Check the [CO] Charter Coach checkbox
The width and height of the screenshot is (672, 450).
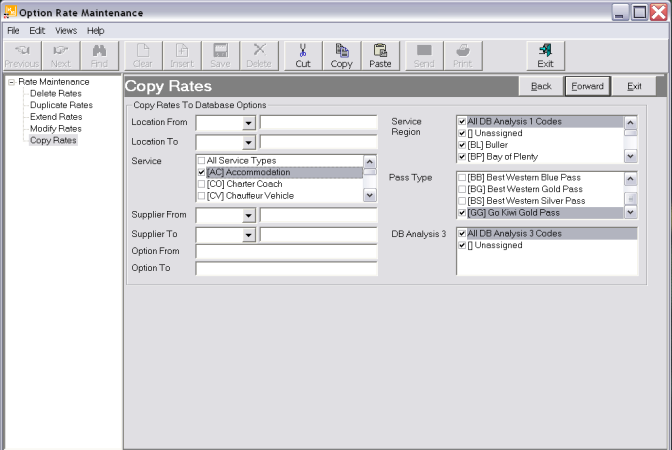201,184
